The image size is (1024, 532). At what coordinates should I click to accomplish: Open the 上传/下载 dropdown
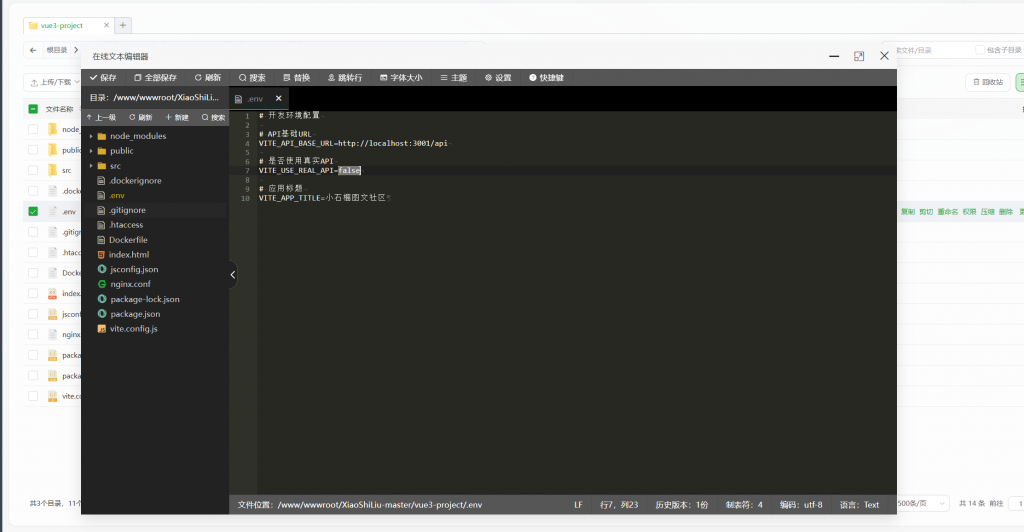pyautogui.click(x=52, y=82)
